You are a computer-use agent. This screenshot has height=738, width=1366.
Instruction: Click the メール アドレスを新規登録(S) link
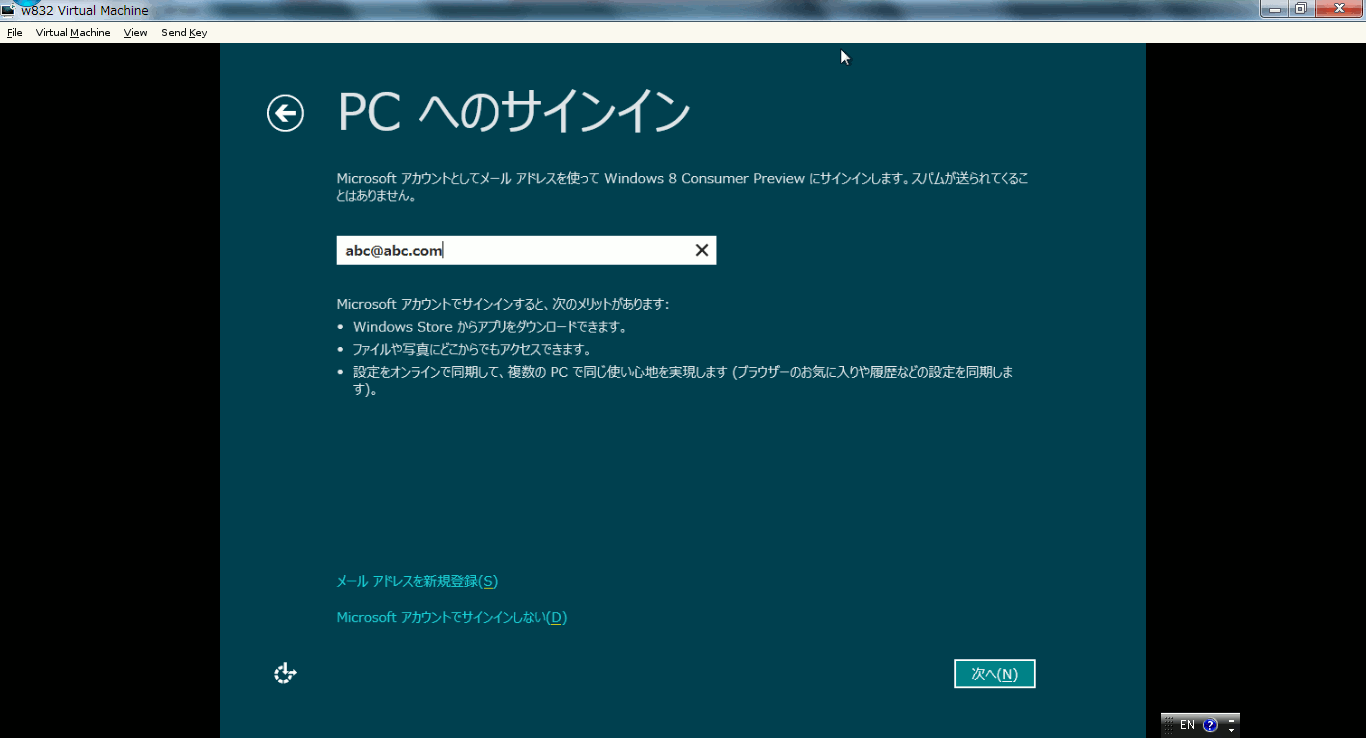pyautogui.click(x=417, y=581)
